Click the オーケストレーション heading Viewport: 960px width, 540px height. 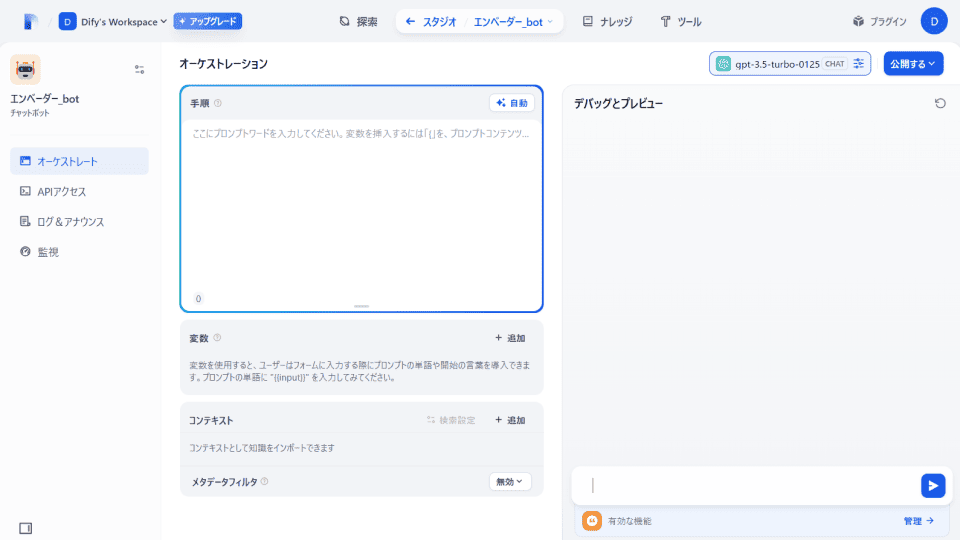[223, 64]
